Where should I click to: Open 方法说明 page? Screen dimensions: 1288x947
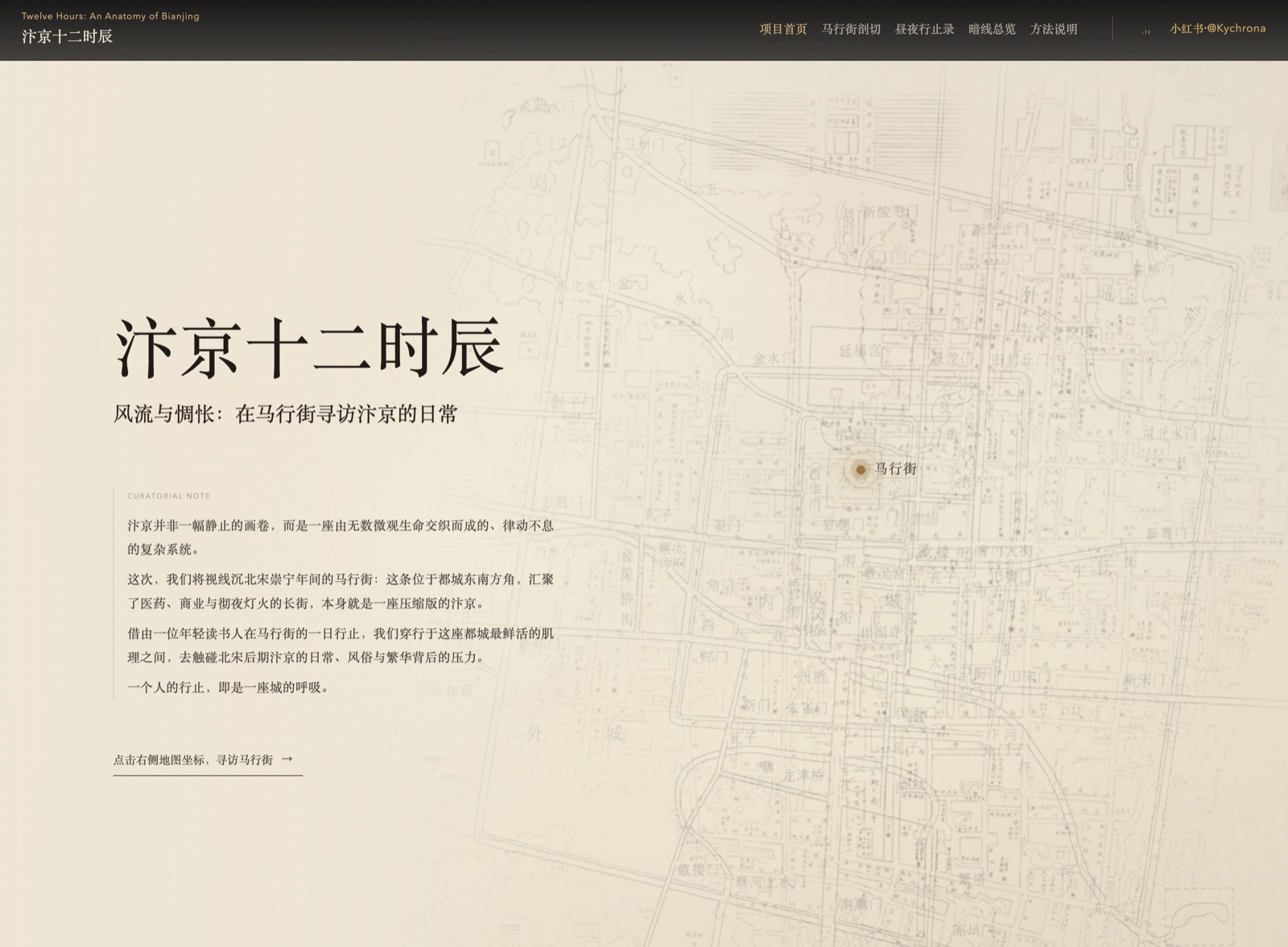tap(1054, 29)
